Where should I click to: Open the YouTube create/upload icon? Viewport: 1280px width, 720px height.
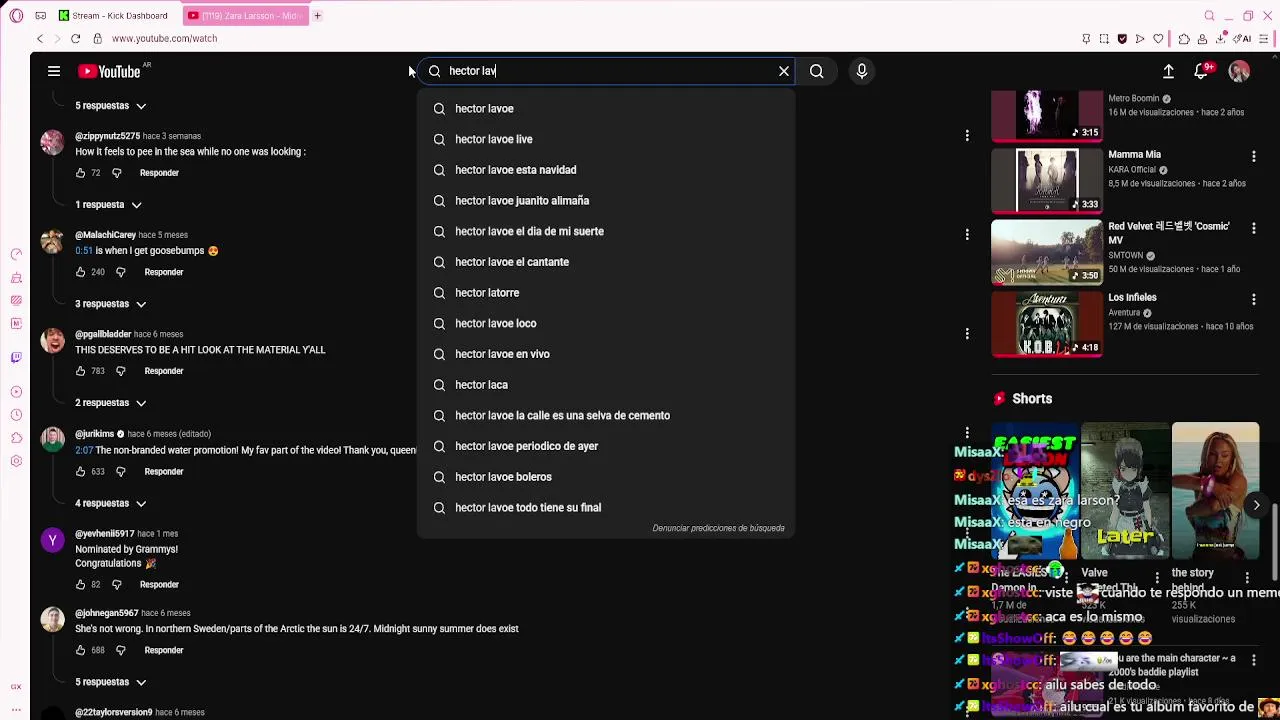click(1168, 71)
